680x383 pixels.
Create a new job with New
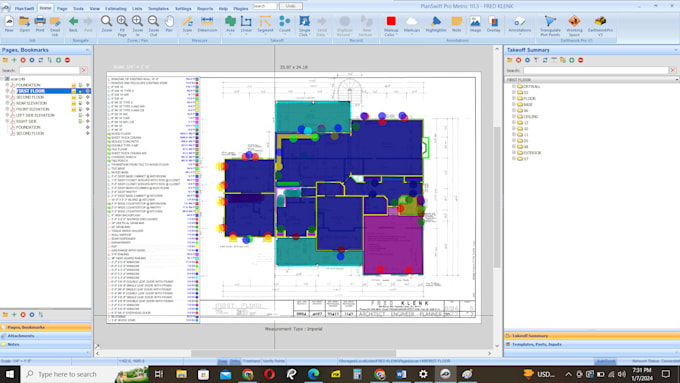click(9, 24)
